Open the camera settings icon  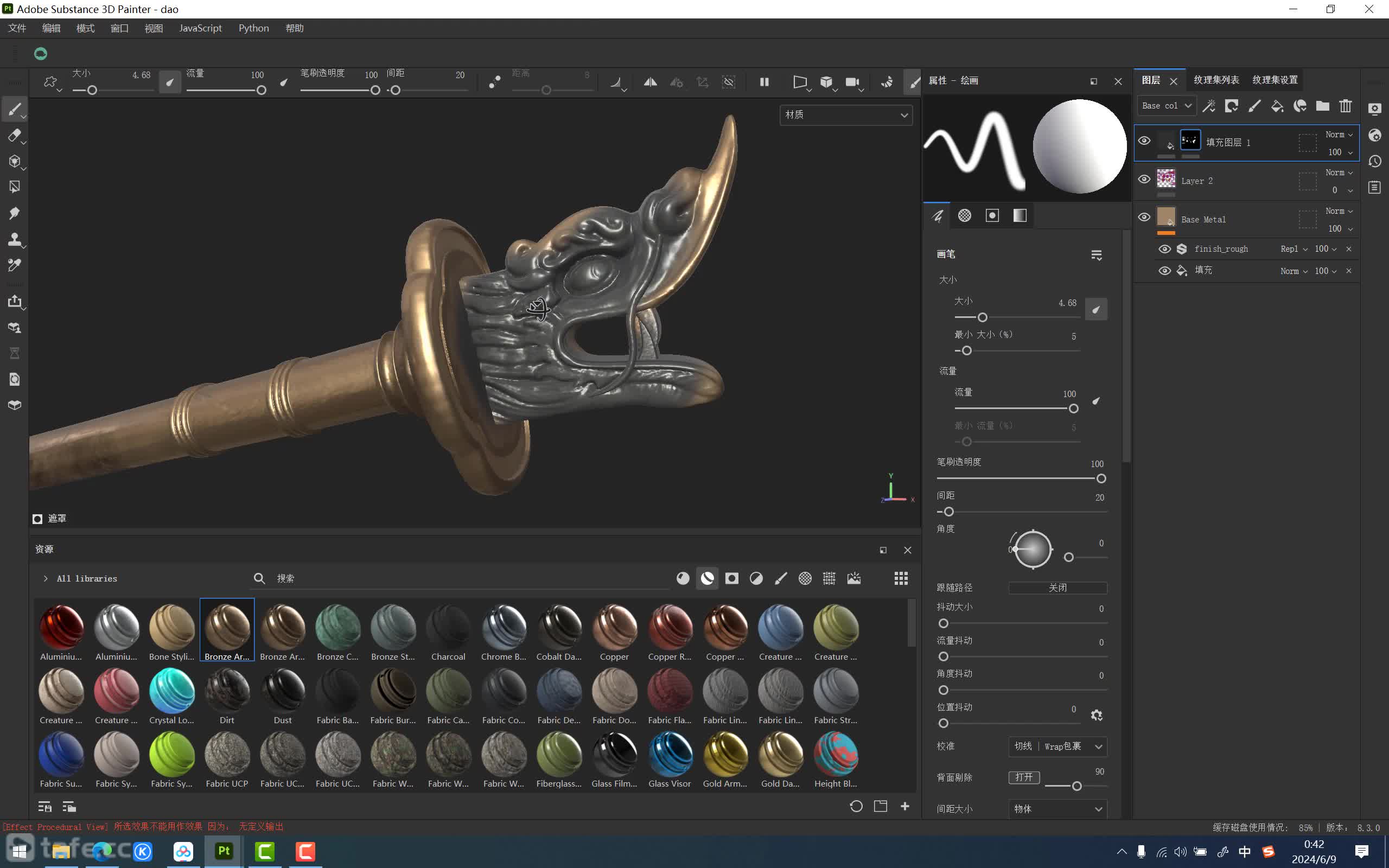(852, 82)
